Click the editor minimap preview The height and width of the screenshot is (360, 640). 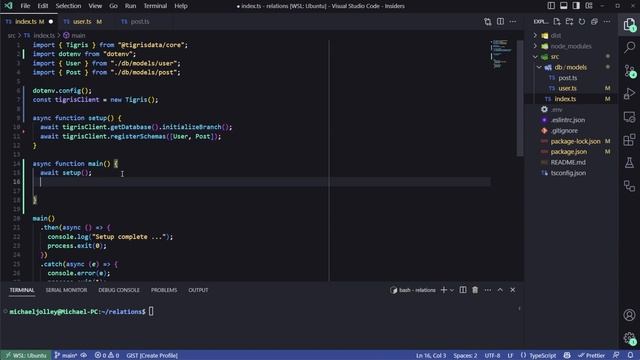tap(502, 53)
